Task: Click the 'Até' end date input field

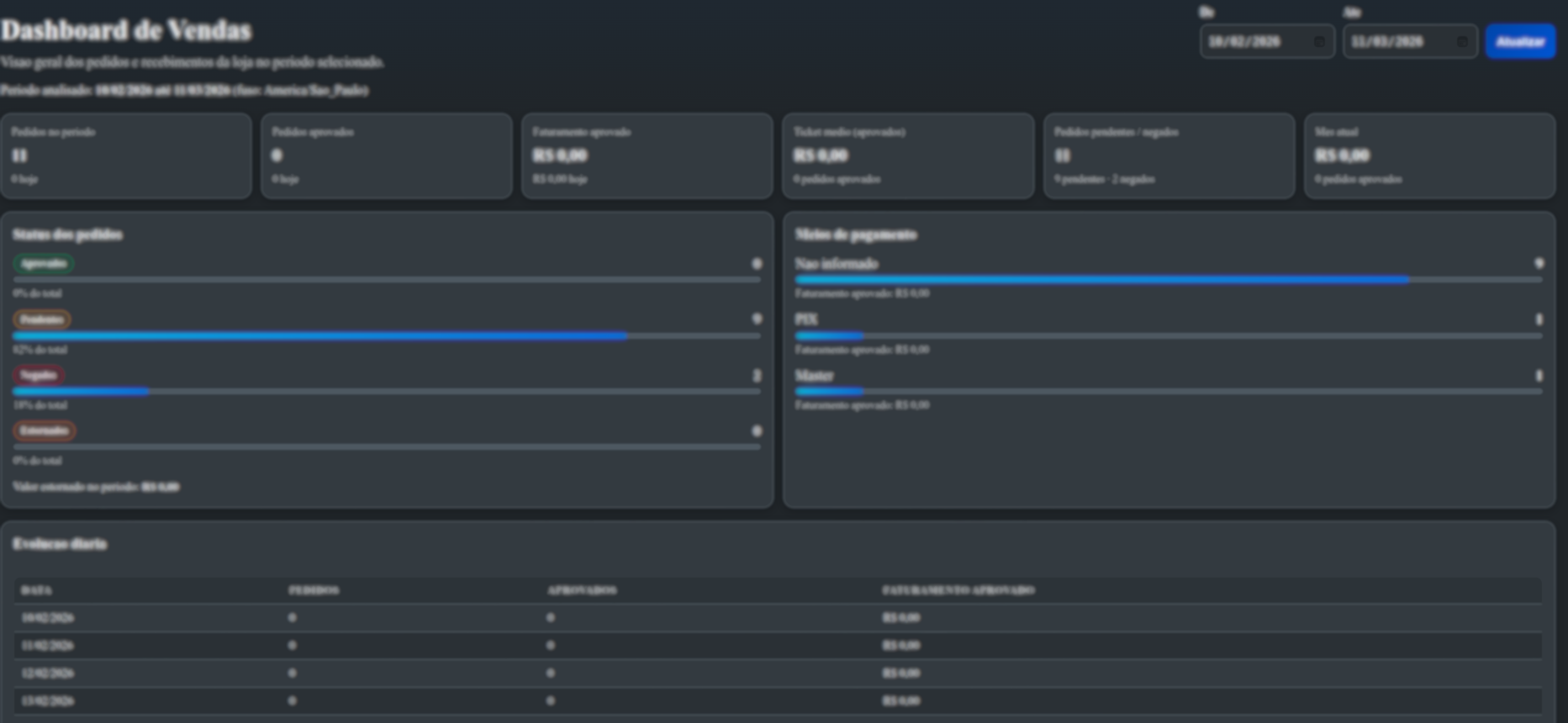Action: click(x=1399, y=42)
